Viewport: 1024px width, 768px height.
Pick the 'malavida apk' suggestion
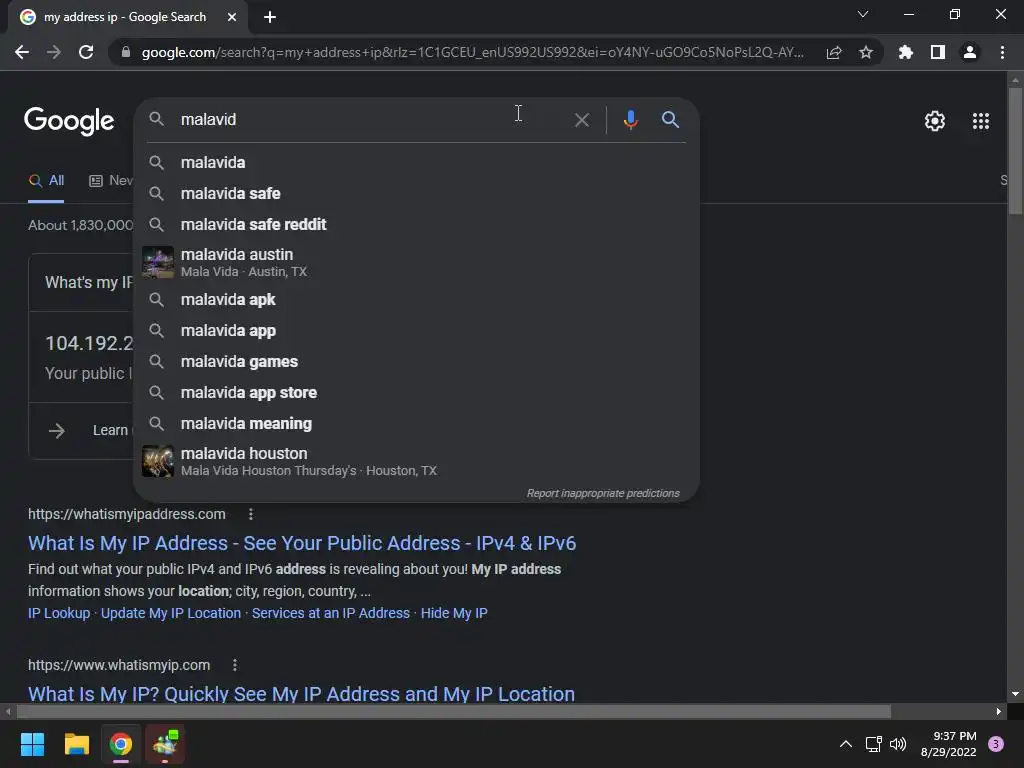coord(416,300)
